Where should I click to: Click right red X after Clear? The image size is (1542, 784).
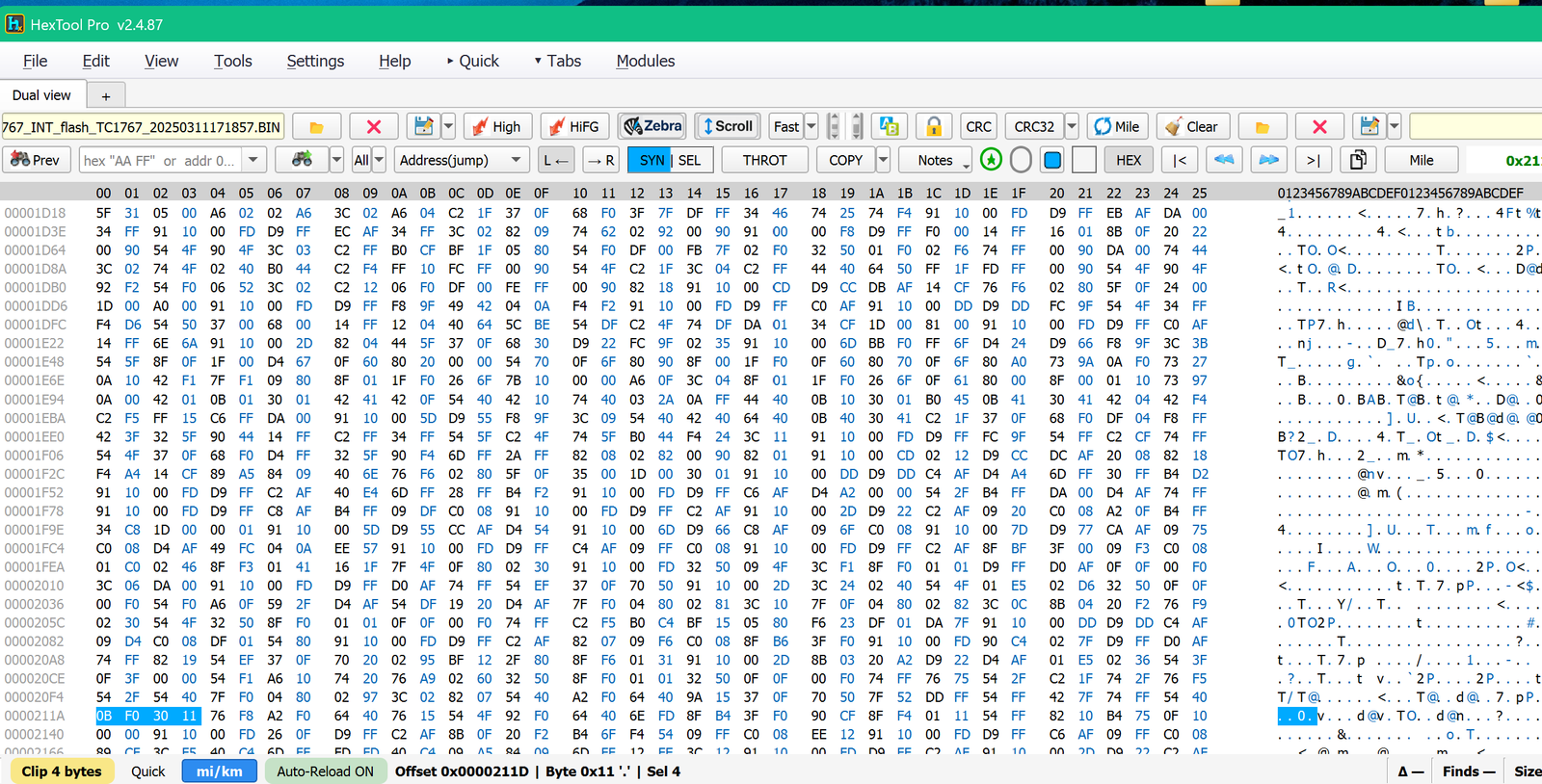click(1319, 126)
